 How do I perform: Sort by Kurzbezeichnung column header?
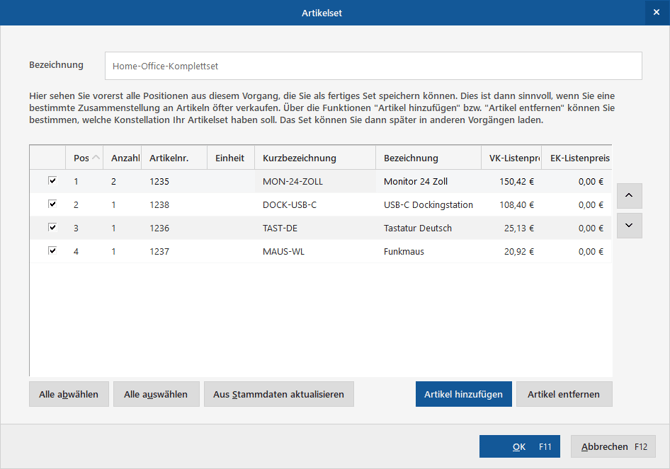tap(315, 158)
